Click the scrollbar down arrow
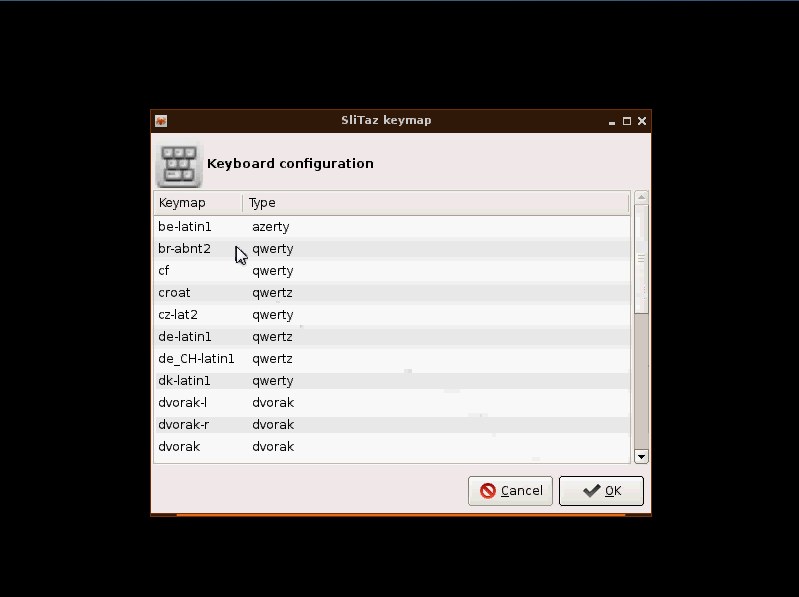 [x=642, y=456]
